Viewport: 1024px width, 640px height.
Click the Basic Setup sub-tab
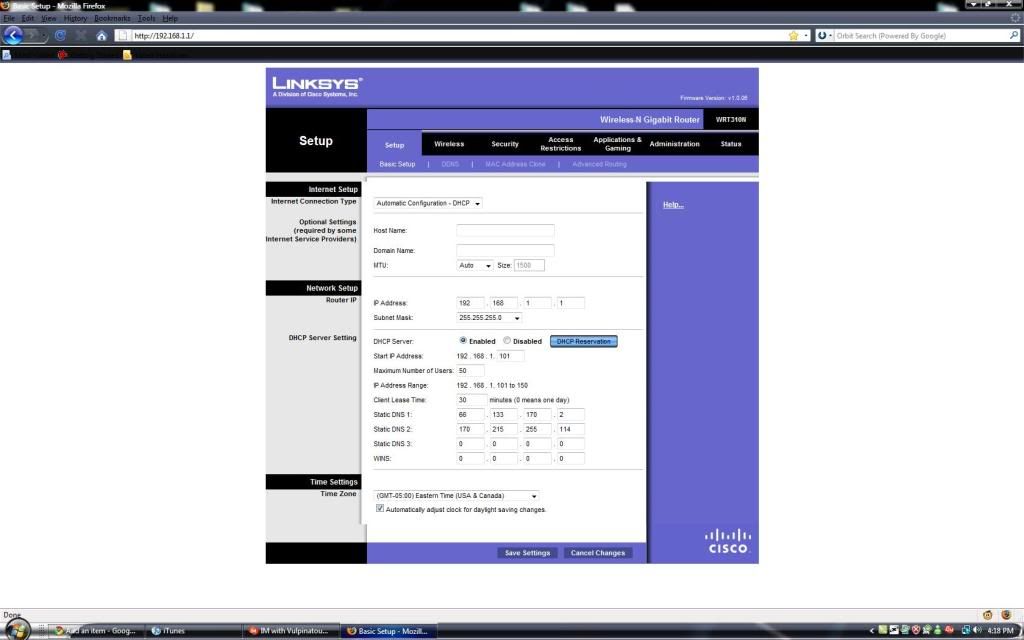397,164
